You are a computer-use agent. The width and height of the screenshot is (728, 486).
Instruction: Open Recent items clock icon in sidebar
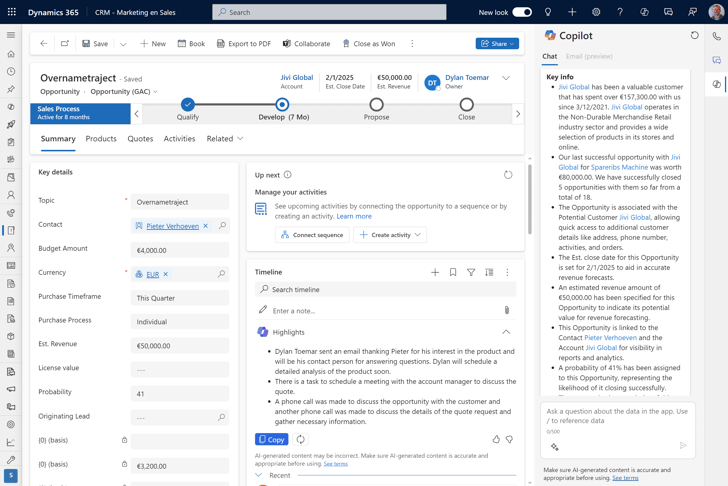click(x=11, y=71)
